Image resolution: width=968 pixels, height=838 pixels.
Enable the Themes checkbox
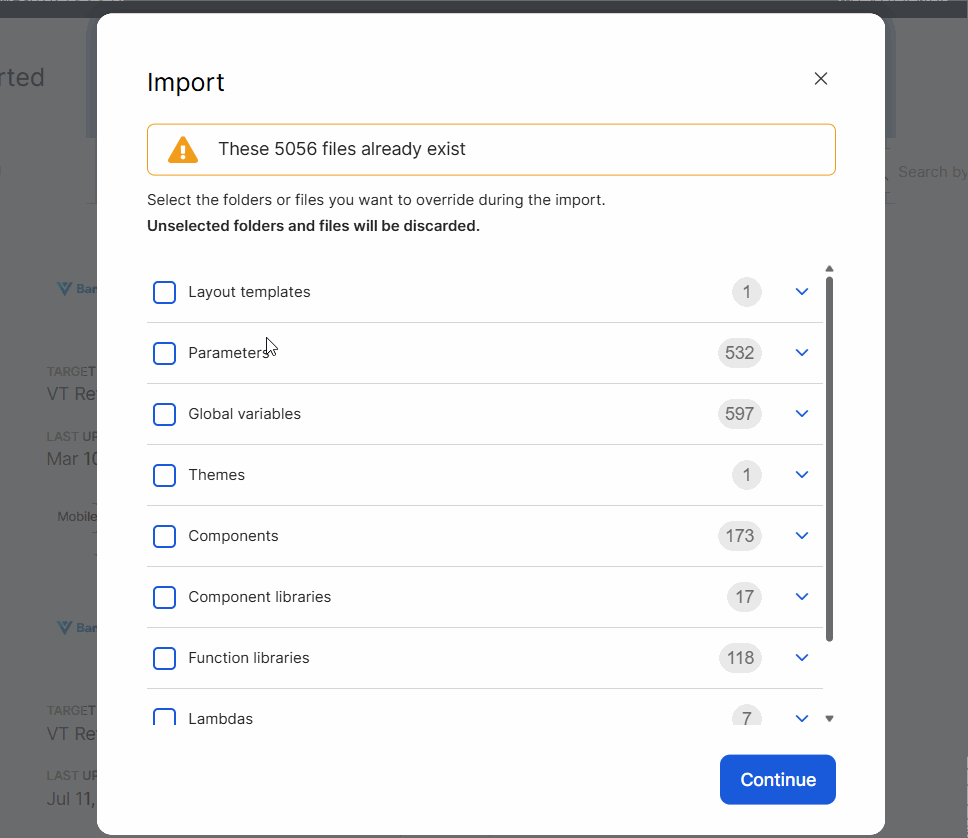pos(164,475)
